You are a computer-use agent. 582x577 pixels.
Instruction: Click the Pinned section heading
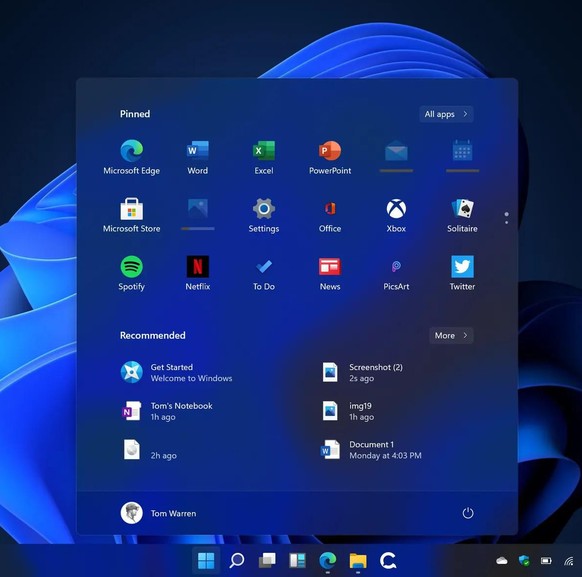coord(135,114)
